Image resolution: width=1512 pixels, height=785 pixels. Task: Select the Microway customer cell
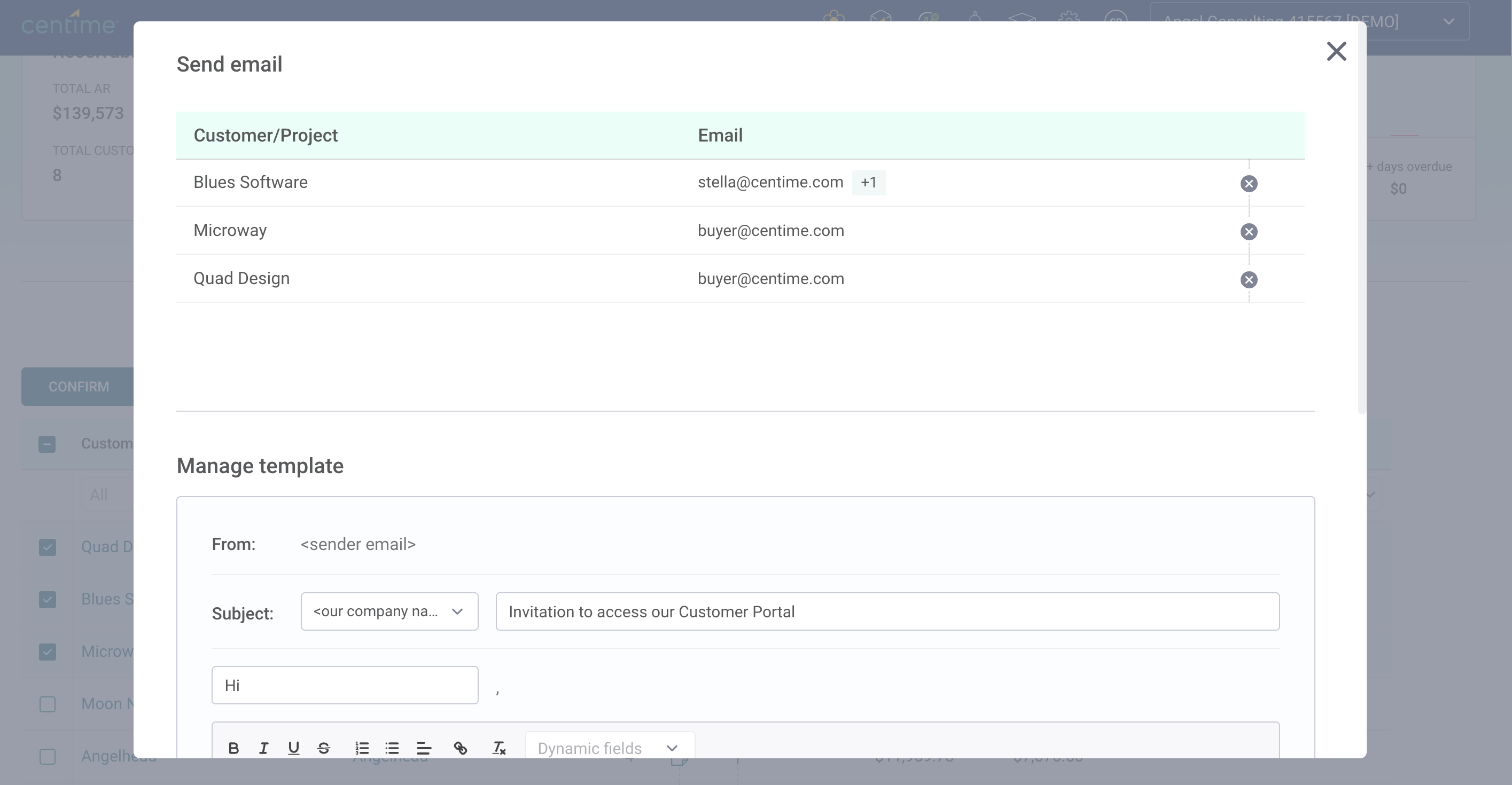click(230, 231)
